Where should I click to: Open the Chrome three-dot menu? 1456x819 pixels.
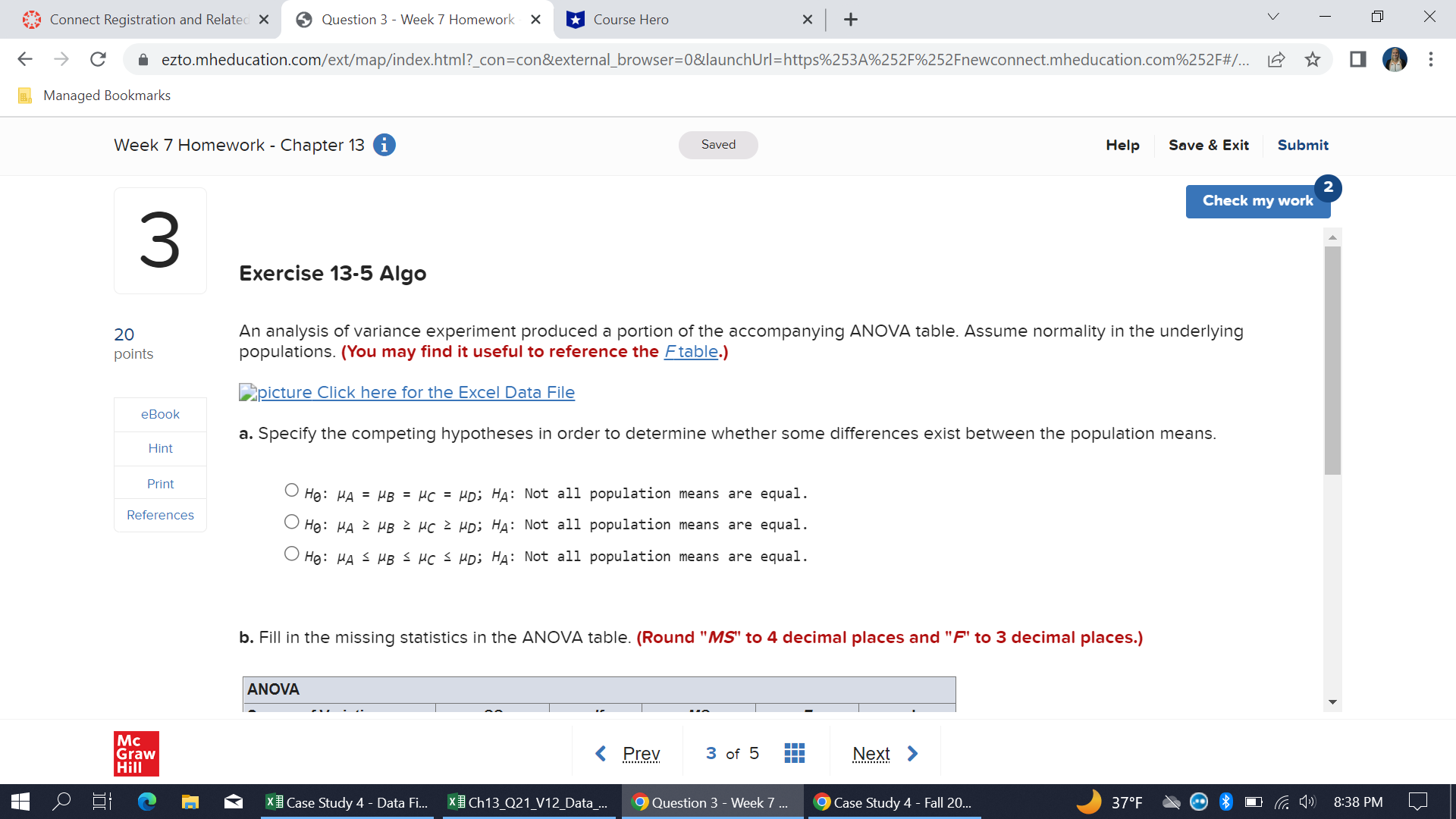click(x=1432, y=59)
